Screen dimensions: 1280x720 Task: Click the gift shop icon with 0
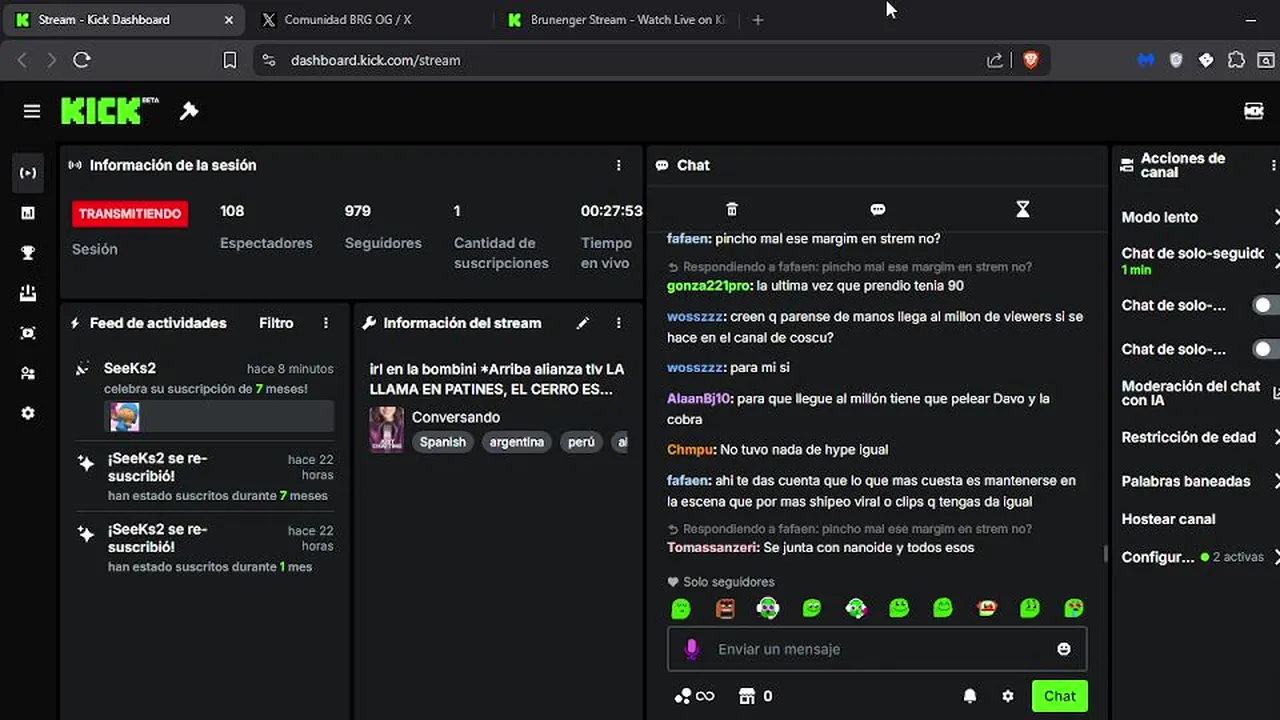tap(755, 696)
